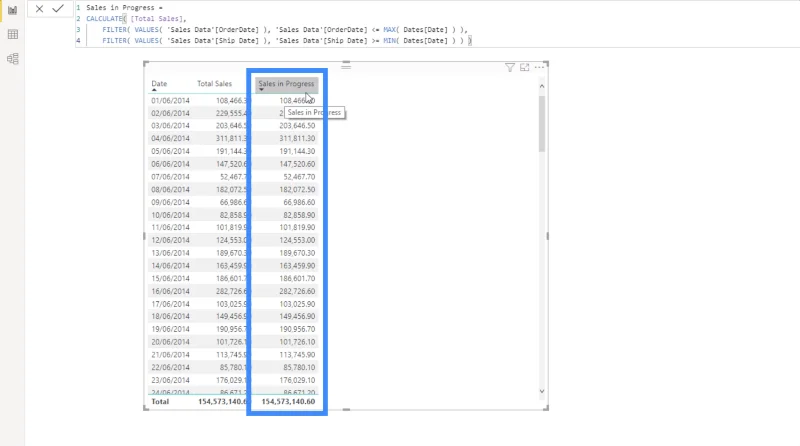The image size is (800, 446).
Task: Select the 12/06/2014 date cell
Action: (170, 240)
